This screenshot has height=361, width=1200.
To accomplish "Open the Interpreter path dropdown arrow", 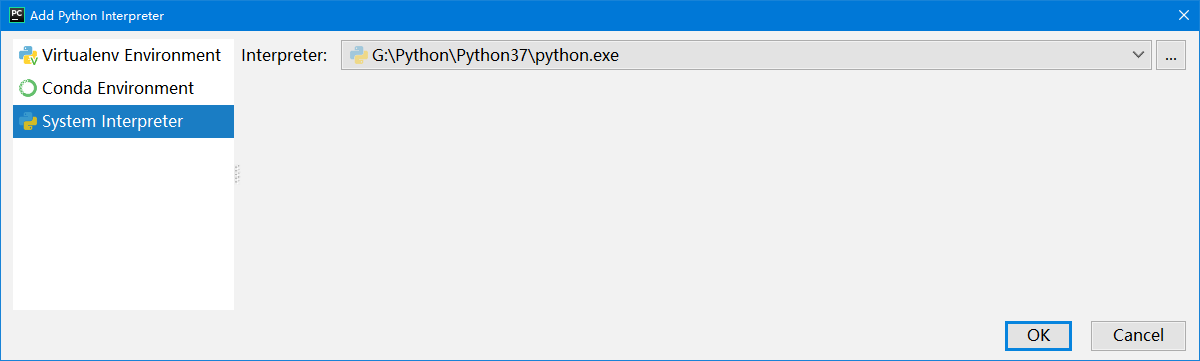I will click(x=1138, y=55).
